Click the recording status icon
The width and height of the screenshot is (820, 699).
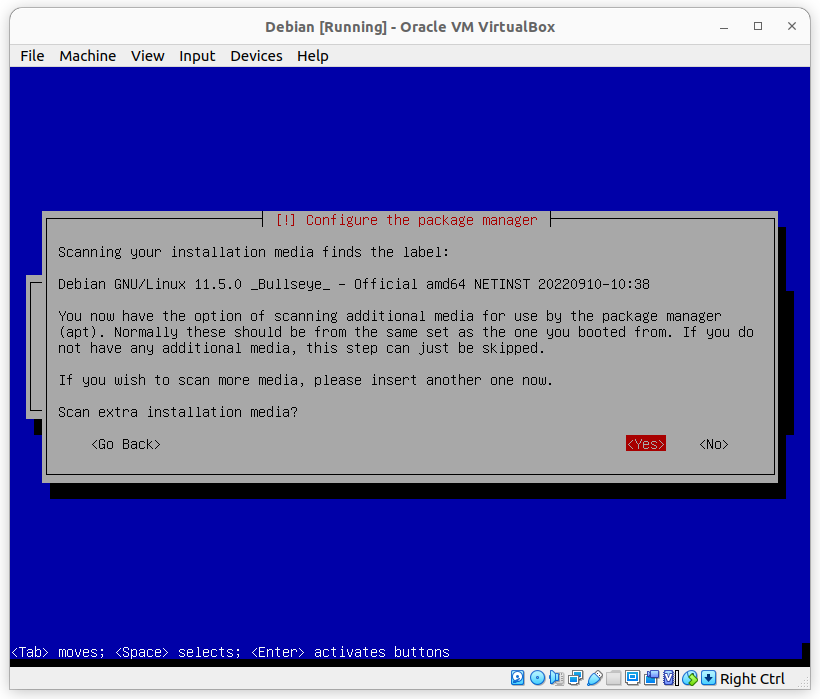coord(651,678)
